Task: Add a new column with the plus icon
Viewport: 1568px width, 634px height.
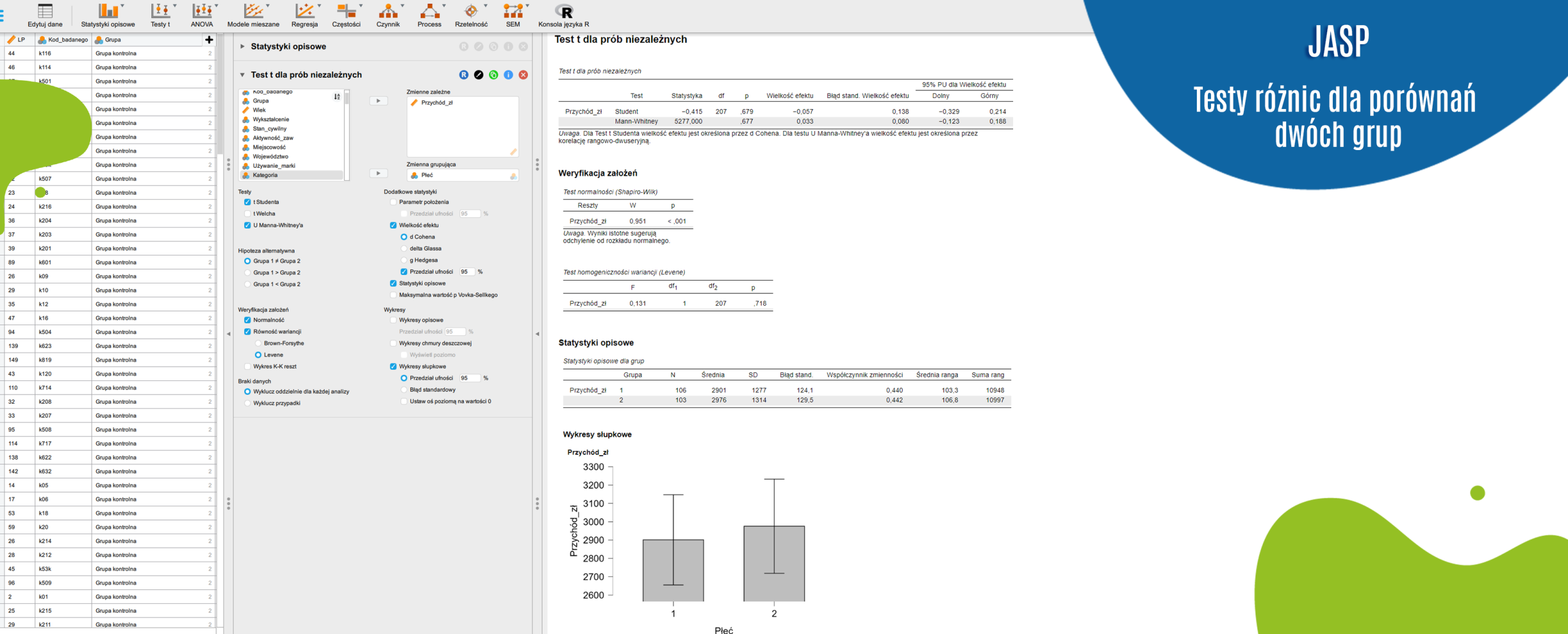Action: coord(209,40)
